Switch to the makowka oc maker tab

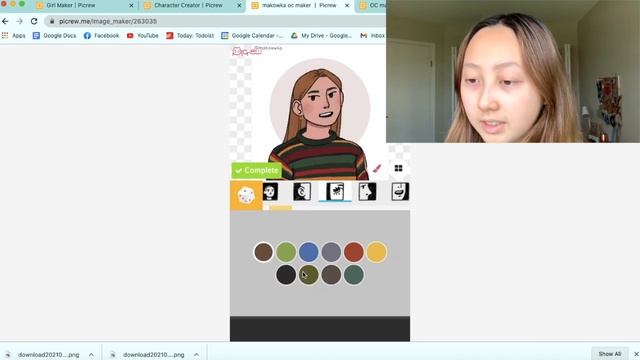coord(299,6)
